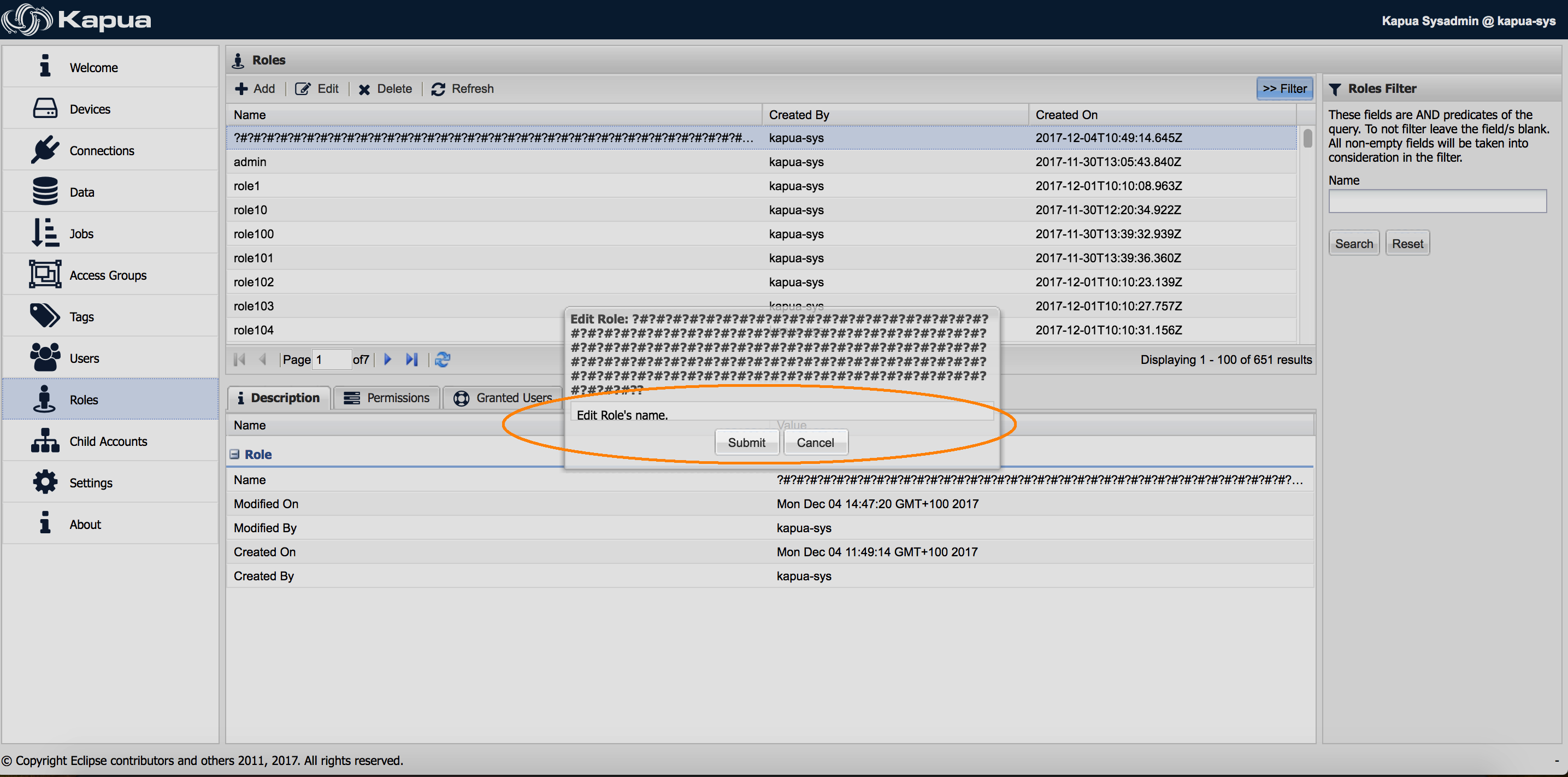
Task: Open the Tags section
Action: [81, 316]
